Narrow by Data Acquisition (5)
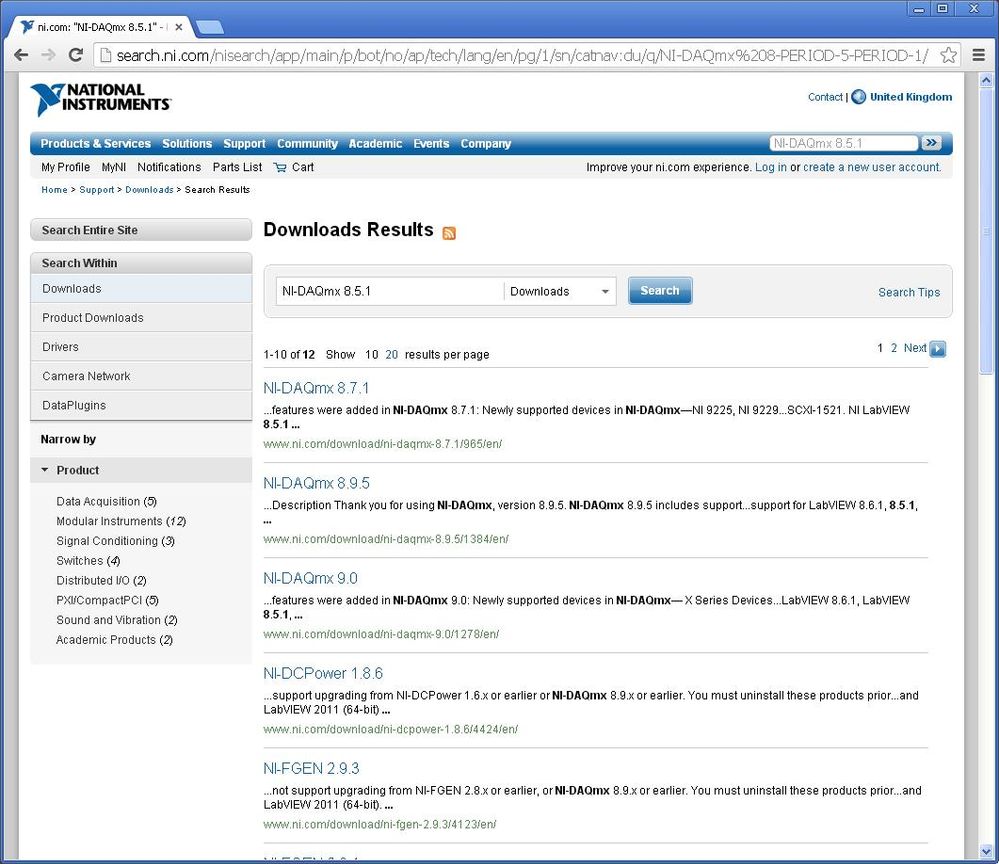 click(106, 501)
